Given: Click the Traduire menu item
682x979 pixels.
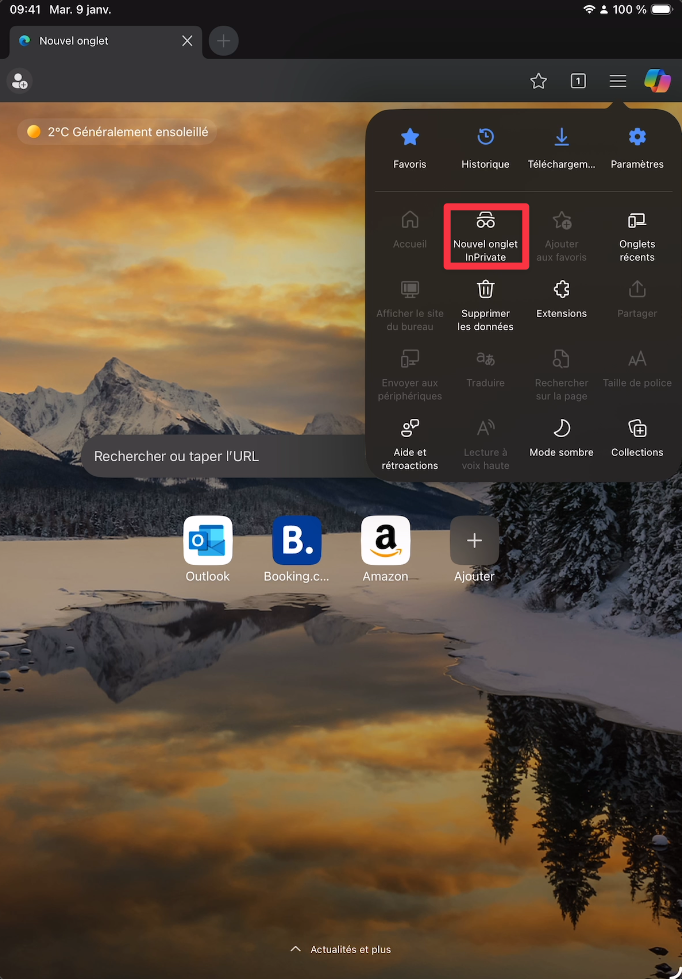Looking at the screenshot, I should (x=485, y=368).
